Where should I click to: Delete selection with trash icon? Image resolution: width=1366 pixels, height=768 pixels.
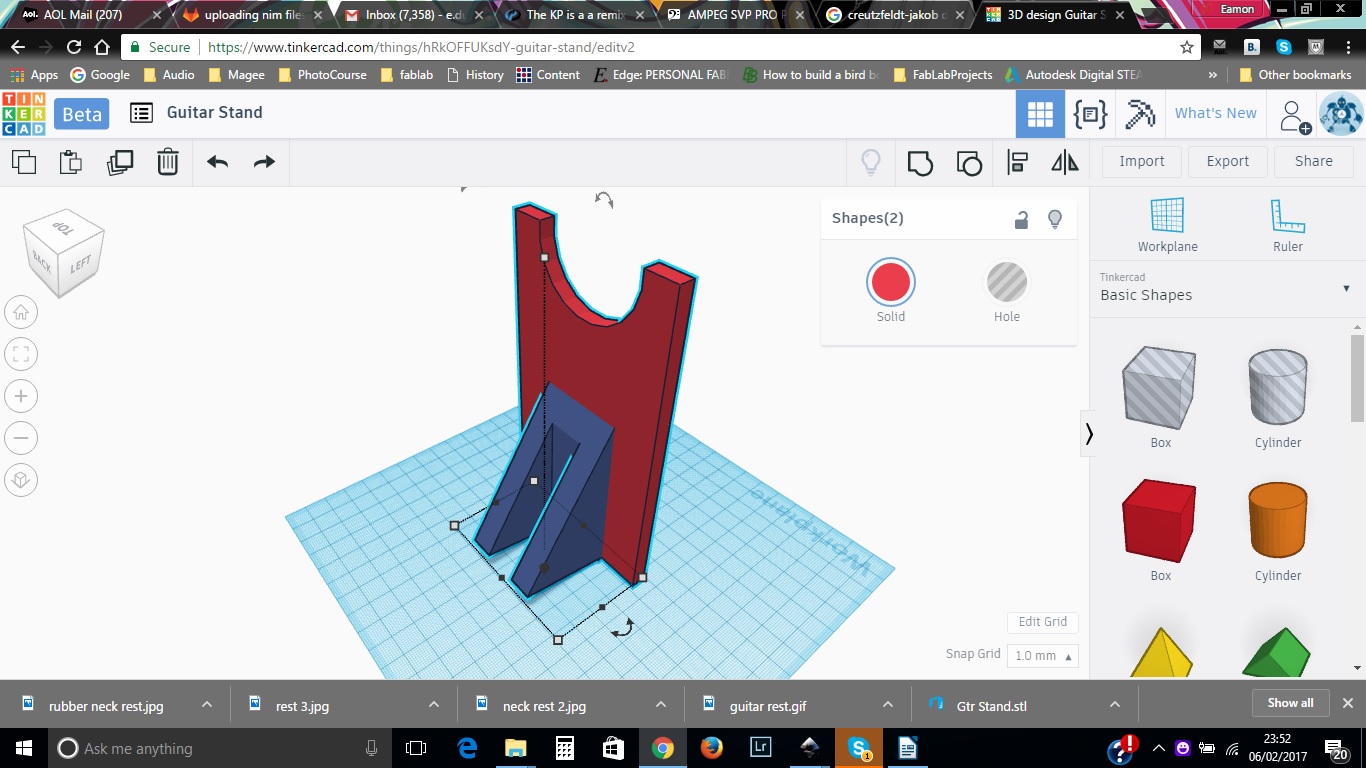coord(168,162)
